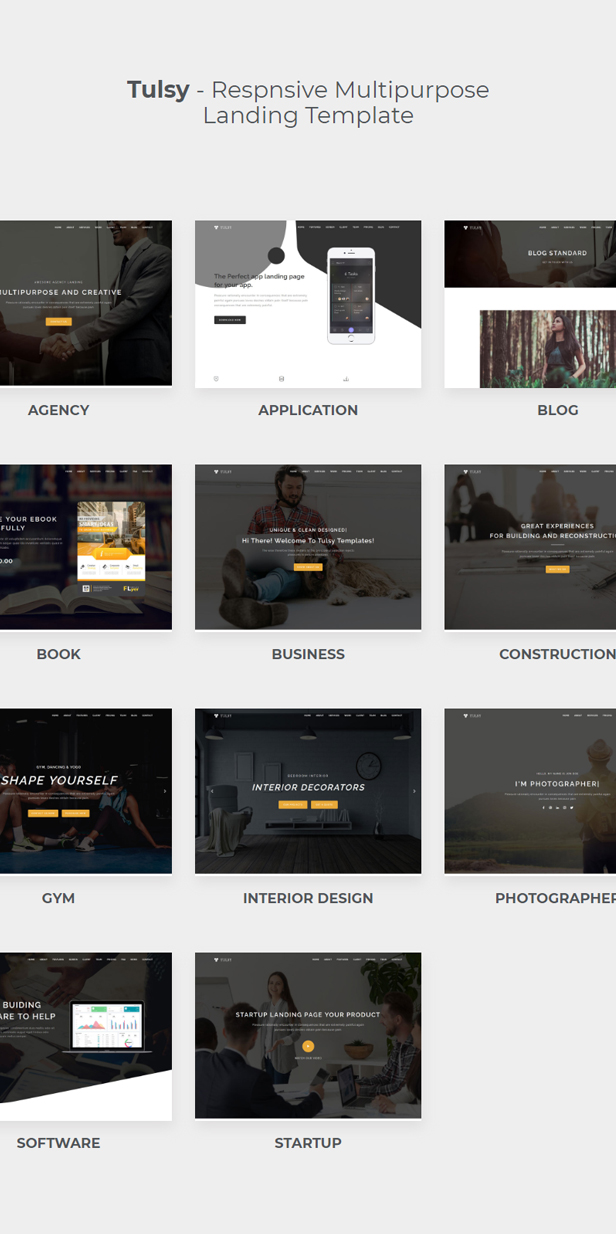The width and height of the screenshot is (616, 1234).
Task: Click the SHAPE YOURSELF headline in Gym preview
Action: click(60, 780)
